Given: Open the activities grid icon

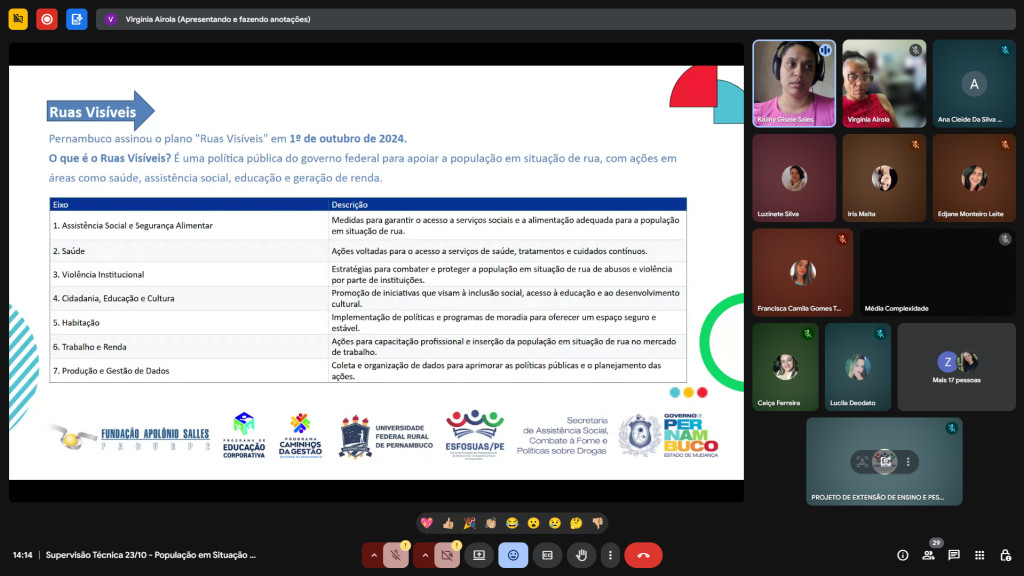Looking at the screenshot, I should [x=980, y=555].
